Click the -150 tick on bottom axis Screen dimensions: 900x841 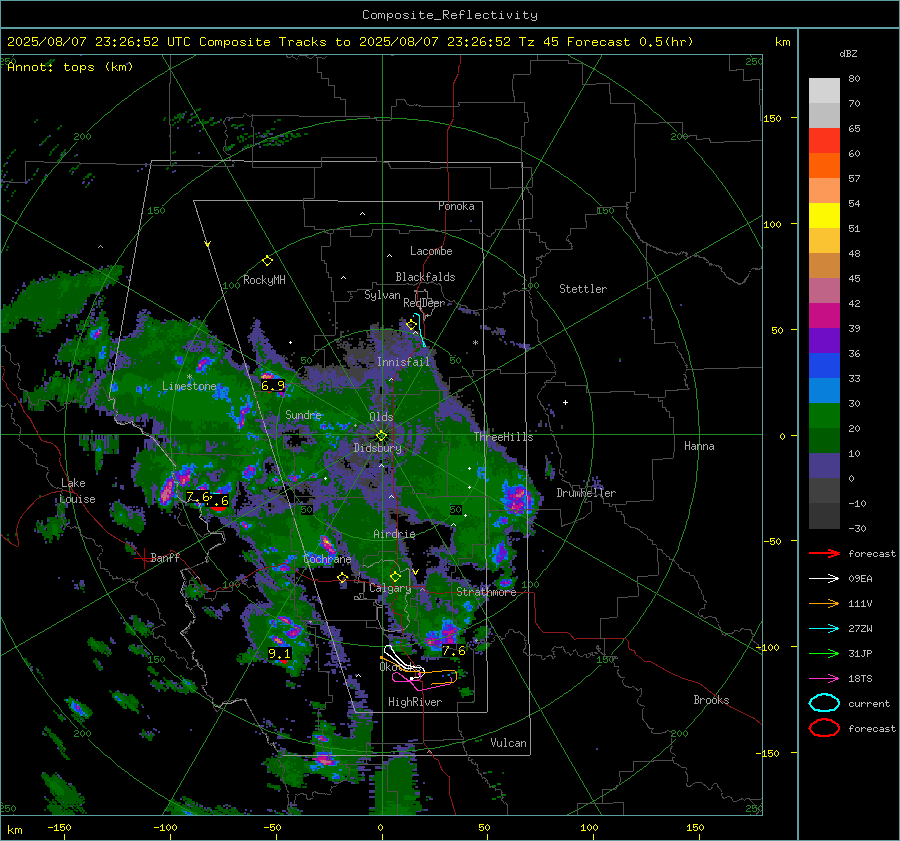pos(59,828)
